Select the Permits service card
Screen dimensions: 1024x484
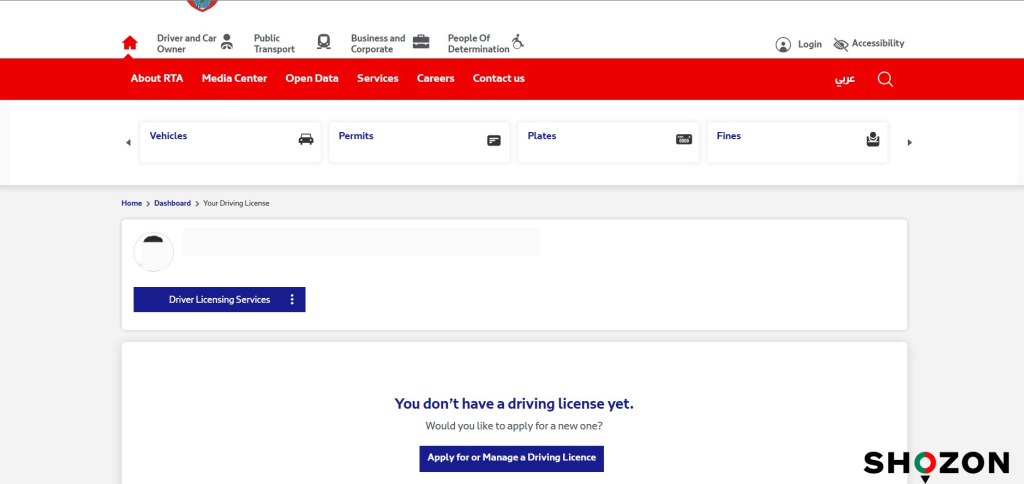click(x=419, y=142)
